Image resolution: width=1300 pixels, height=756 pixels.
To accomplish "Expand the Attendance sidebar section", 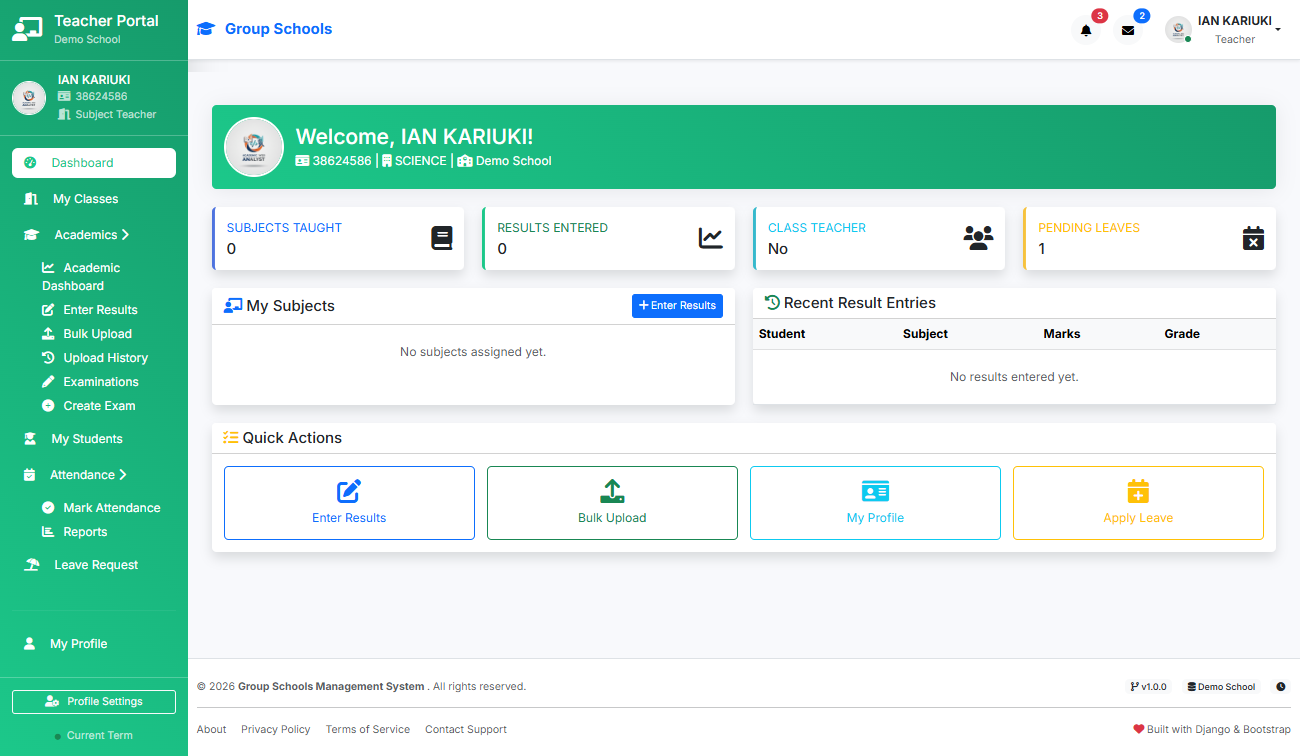I will pos(94,475).
